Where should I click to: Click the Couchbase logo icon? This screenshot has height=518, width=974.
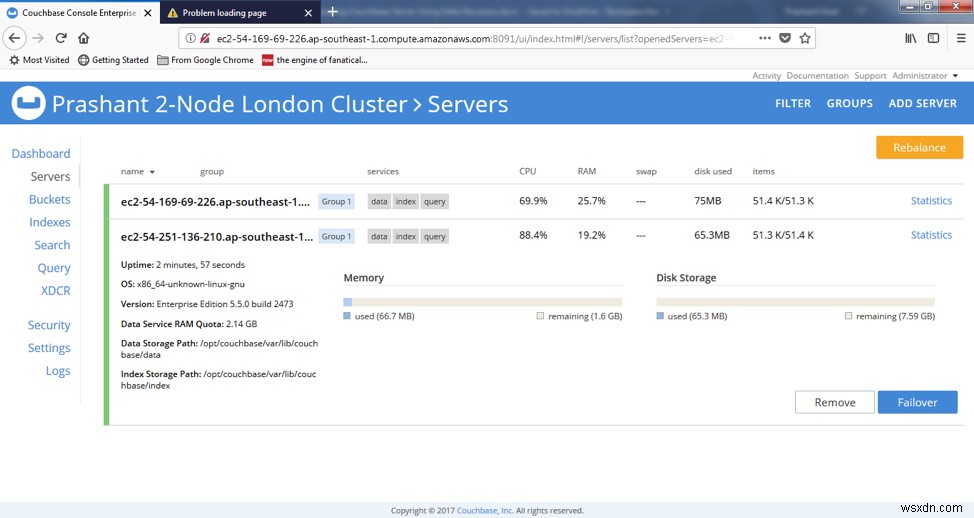tap(29, 103)
